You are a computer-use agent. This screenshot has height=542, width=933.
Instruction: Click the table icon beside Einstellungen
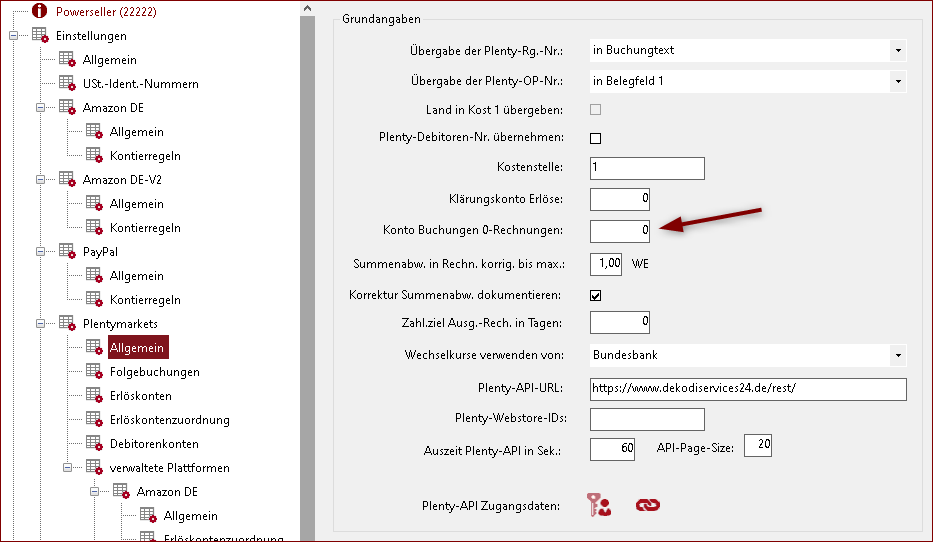click(41, 36)
